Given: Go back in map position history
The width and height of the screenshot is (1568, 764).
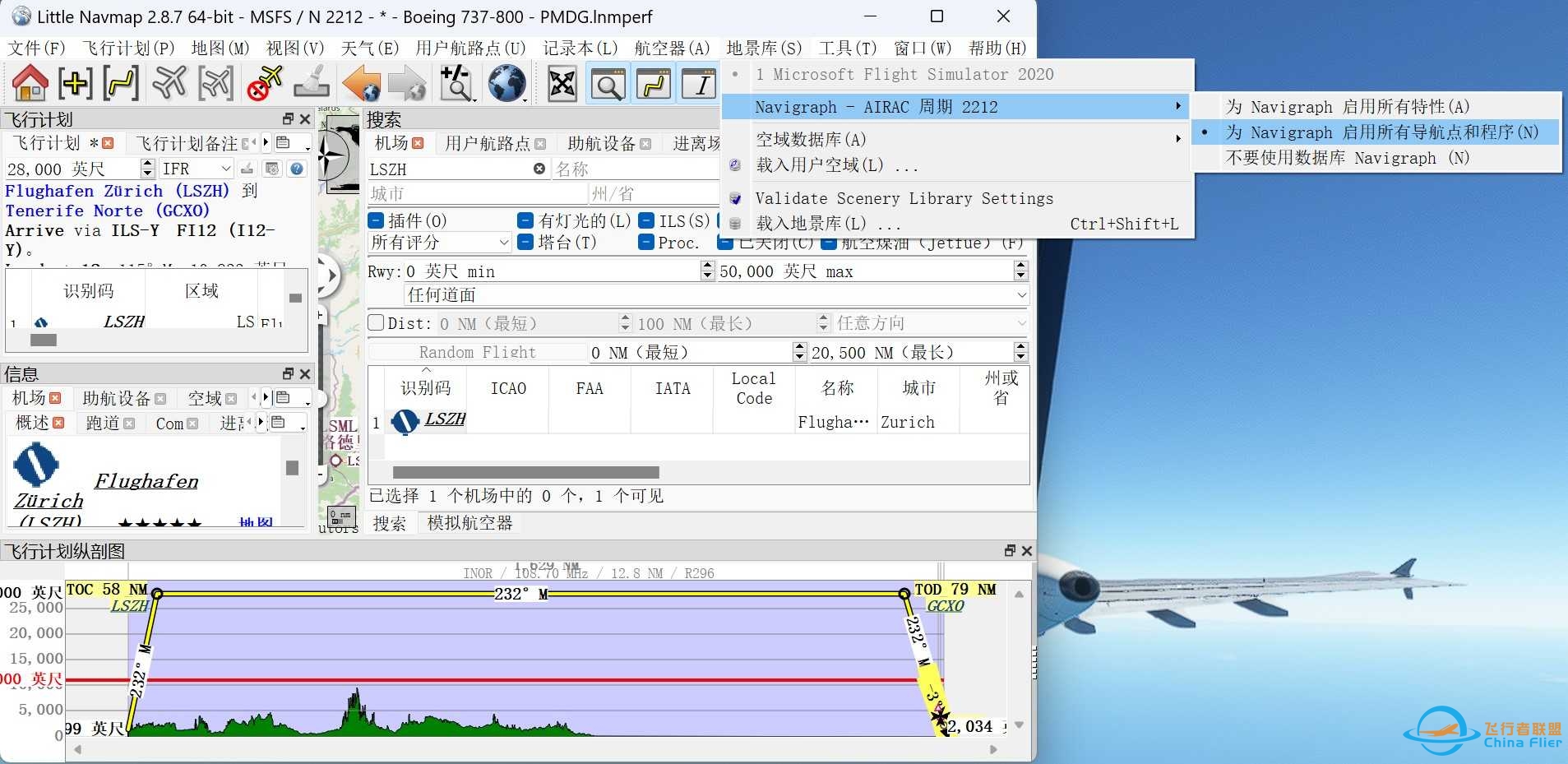Looking at the screenshot, I should [x=360, y=83].
